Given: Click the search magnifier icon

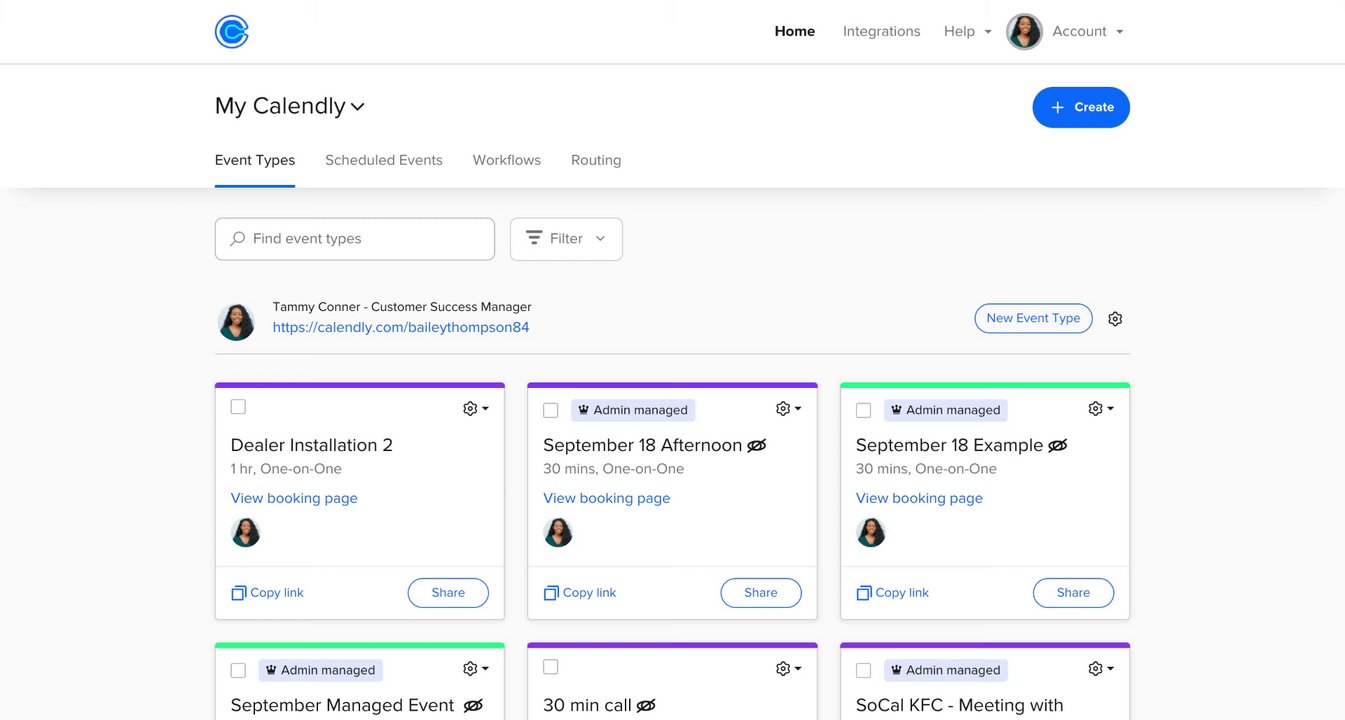Looking at the screenshot, I should pos(238,239).
